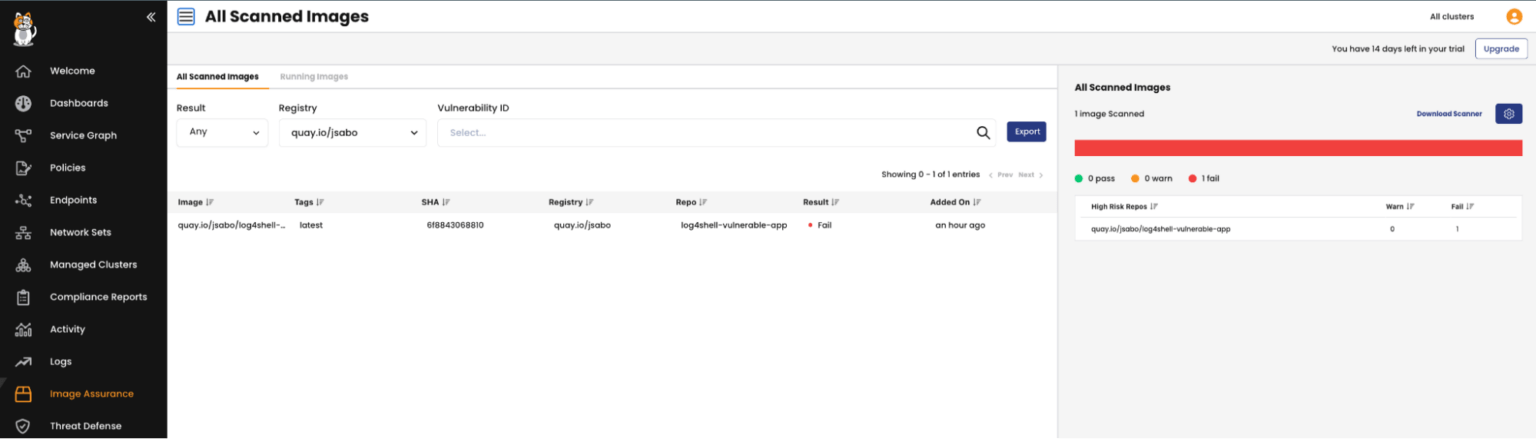This screenshot has width=1536, height=439.
Task: Click the '1 fail' legend item
Action: (1204, 178)
